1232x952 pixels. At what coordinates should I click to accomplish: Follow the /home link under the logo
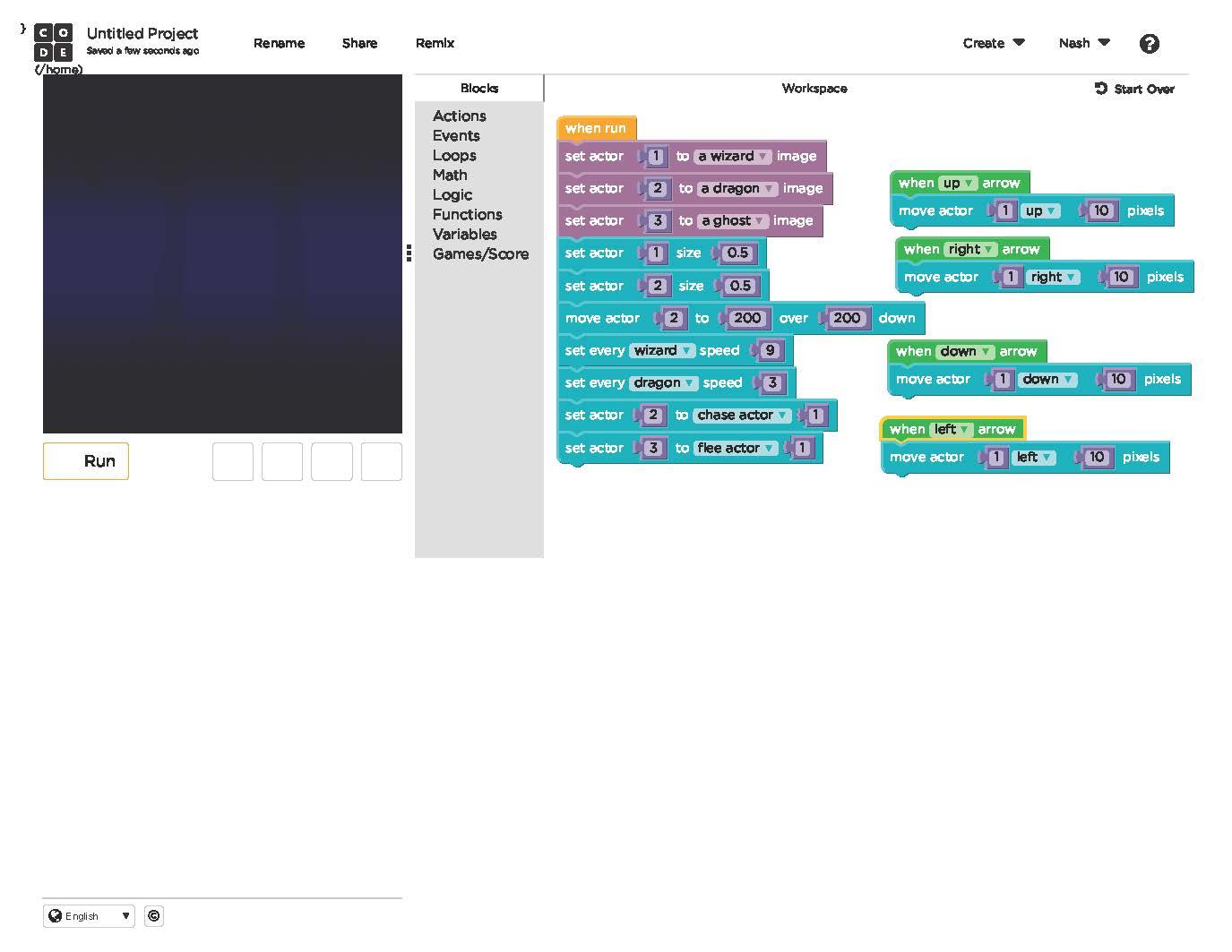58,69
